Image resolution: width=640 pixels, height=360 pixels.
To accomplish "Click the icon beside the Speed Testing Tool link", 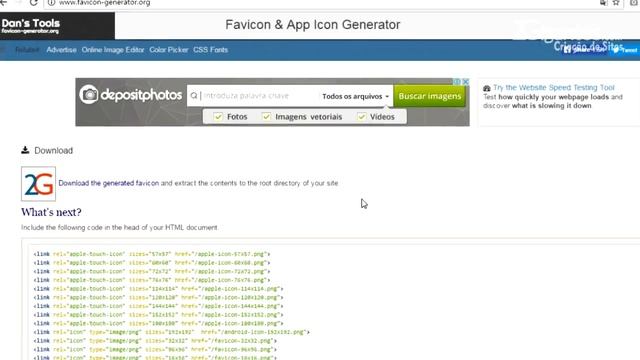I will [x=487, y=88].
